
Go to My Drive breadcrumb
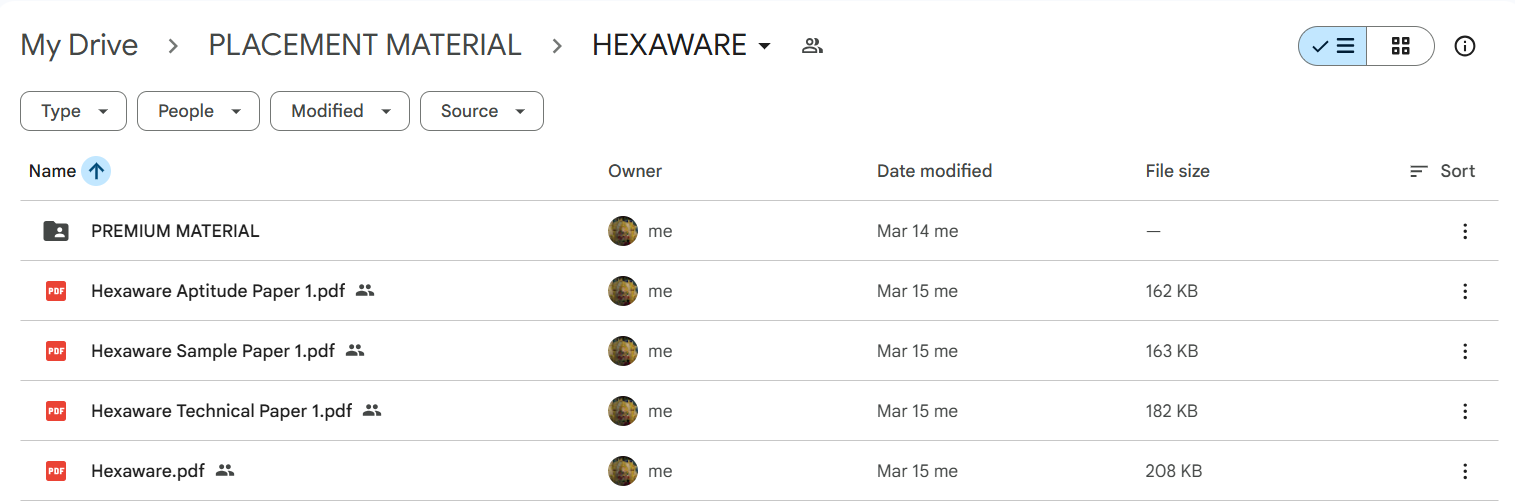tap(79, 45)
